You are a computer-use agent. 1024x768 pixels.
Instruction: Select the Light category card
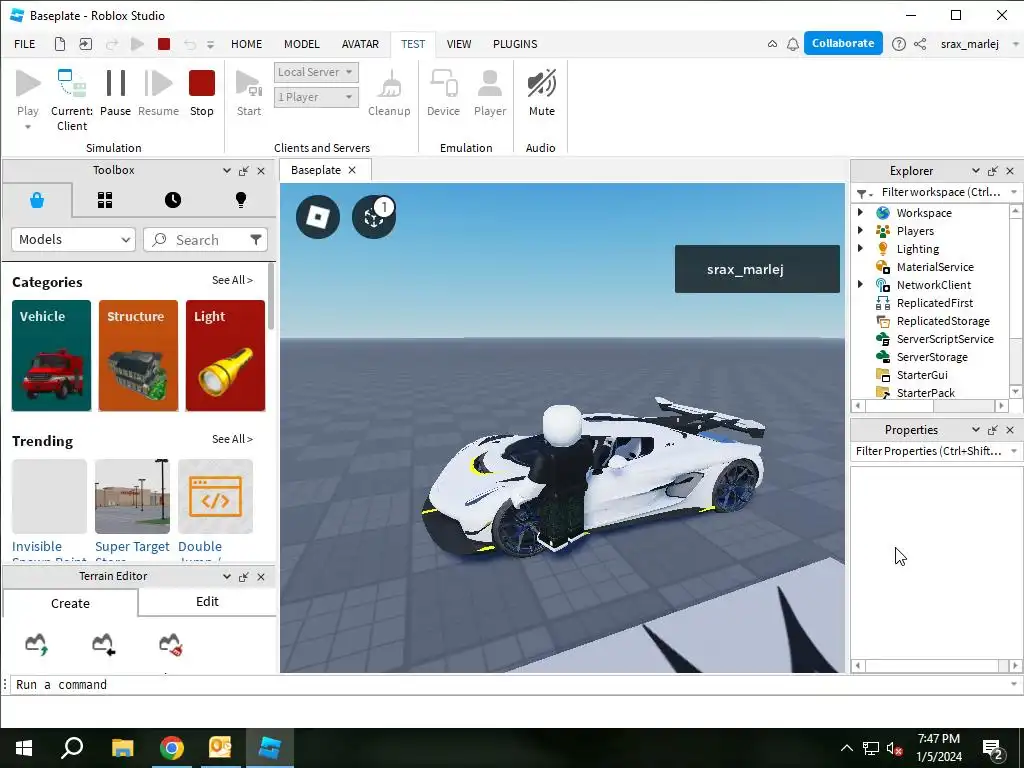coord(225,356)
